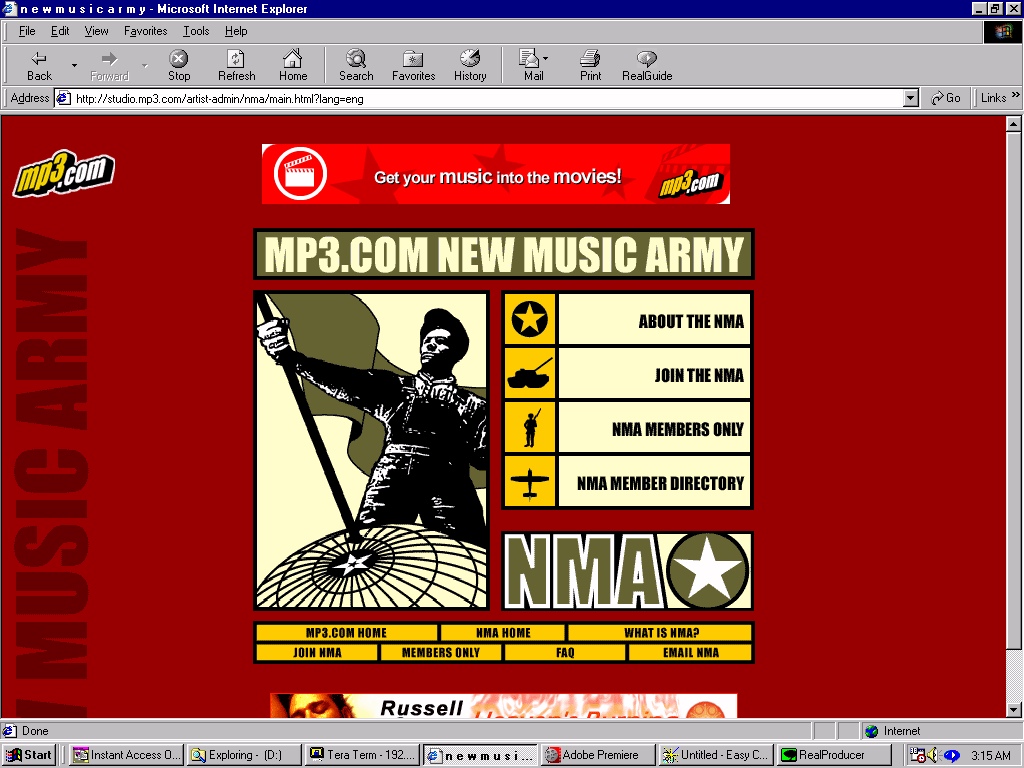
Task: Open the JOIN THE NMA link
Action: tap(699, 376)
